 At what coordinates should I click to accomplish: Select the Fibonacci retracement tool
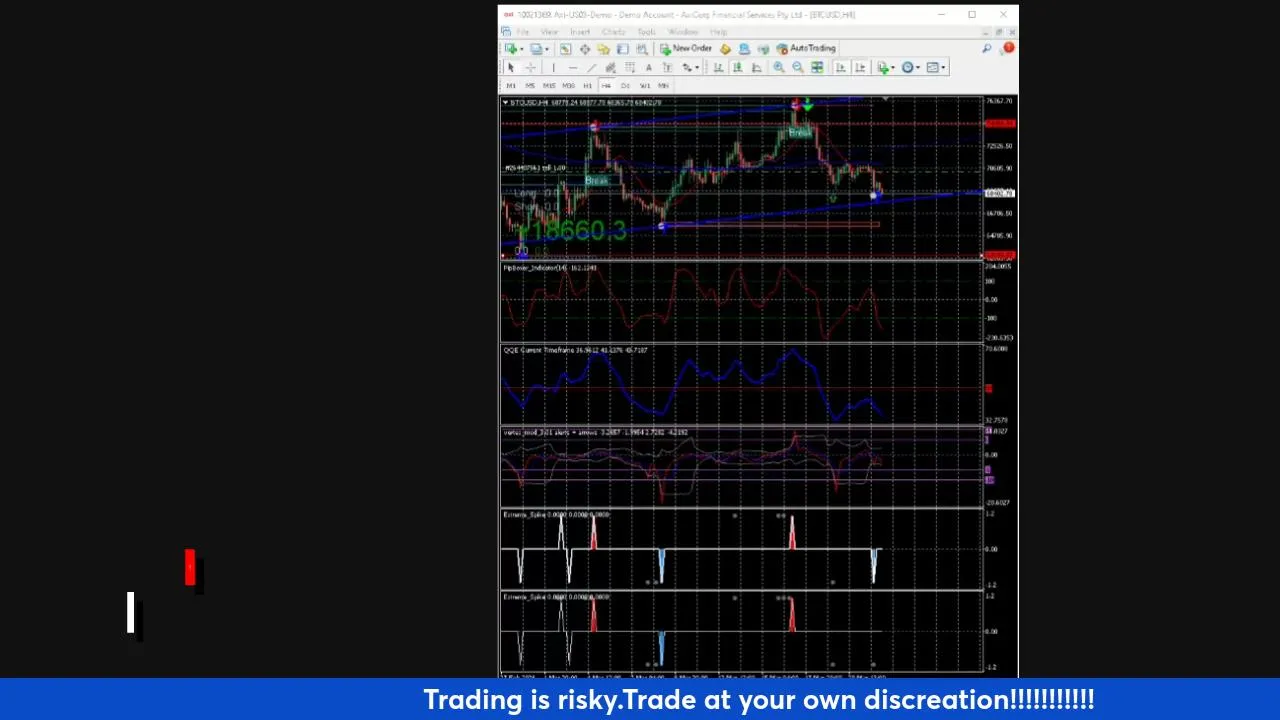pos(630,67)
